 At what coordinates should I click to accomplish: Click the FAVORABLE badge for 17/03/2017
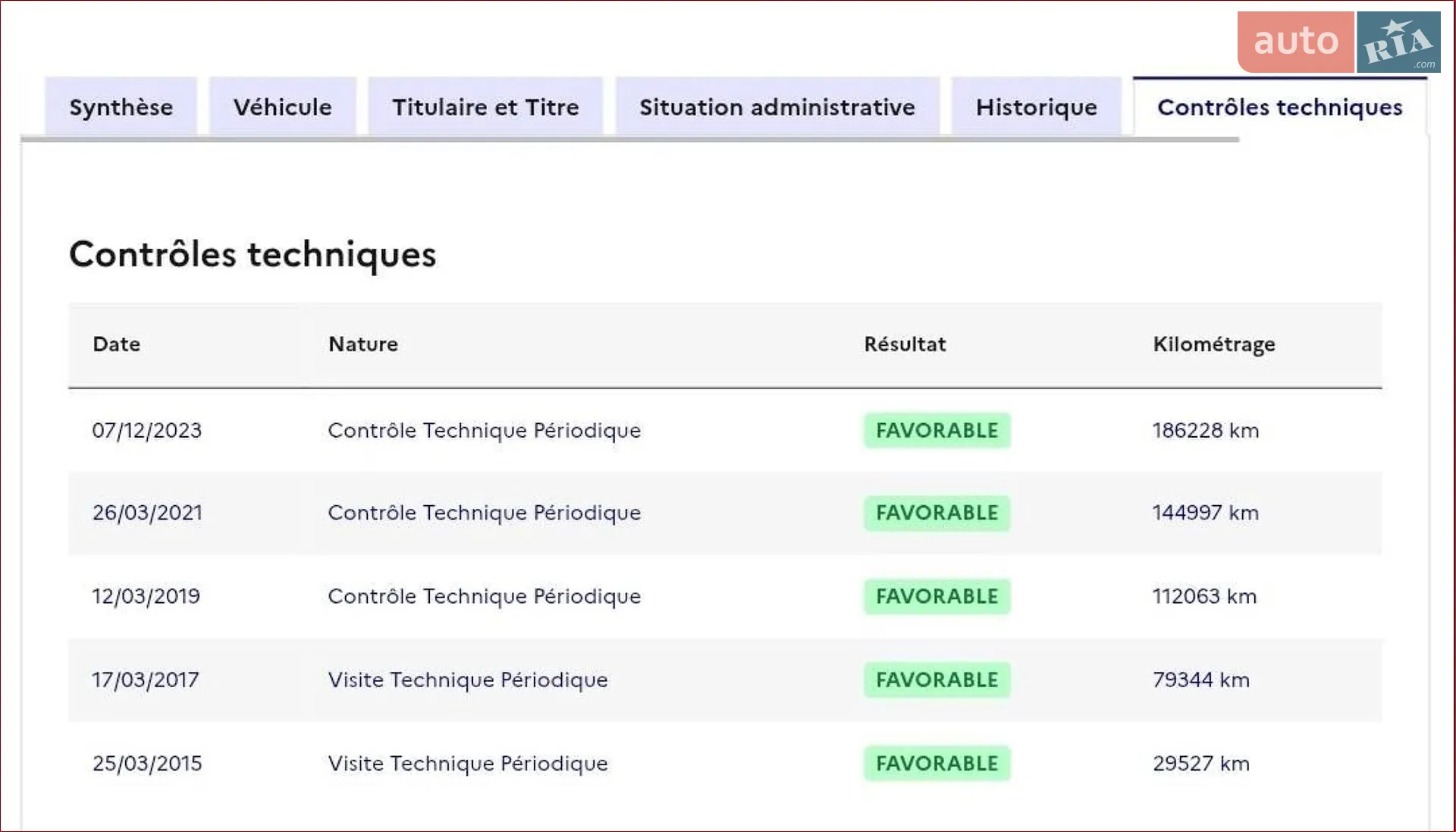pos(937,680)
